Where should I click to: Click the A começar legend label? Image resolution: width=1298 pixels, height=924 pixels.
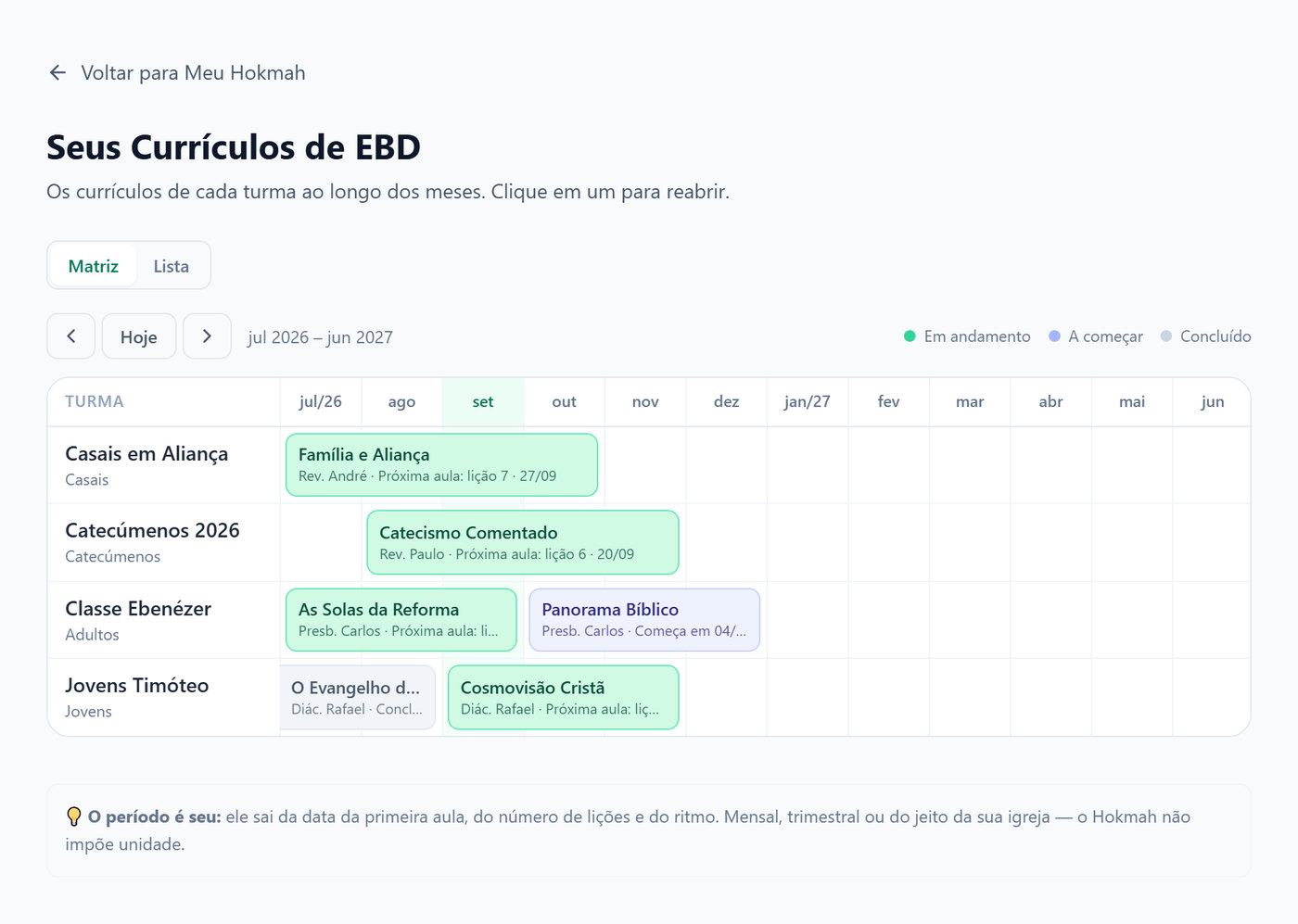coord(1105,336)
